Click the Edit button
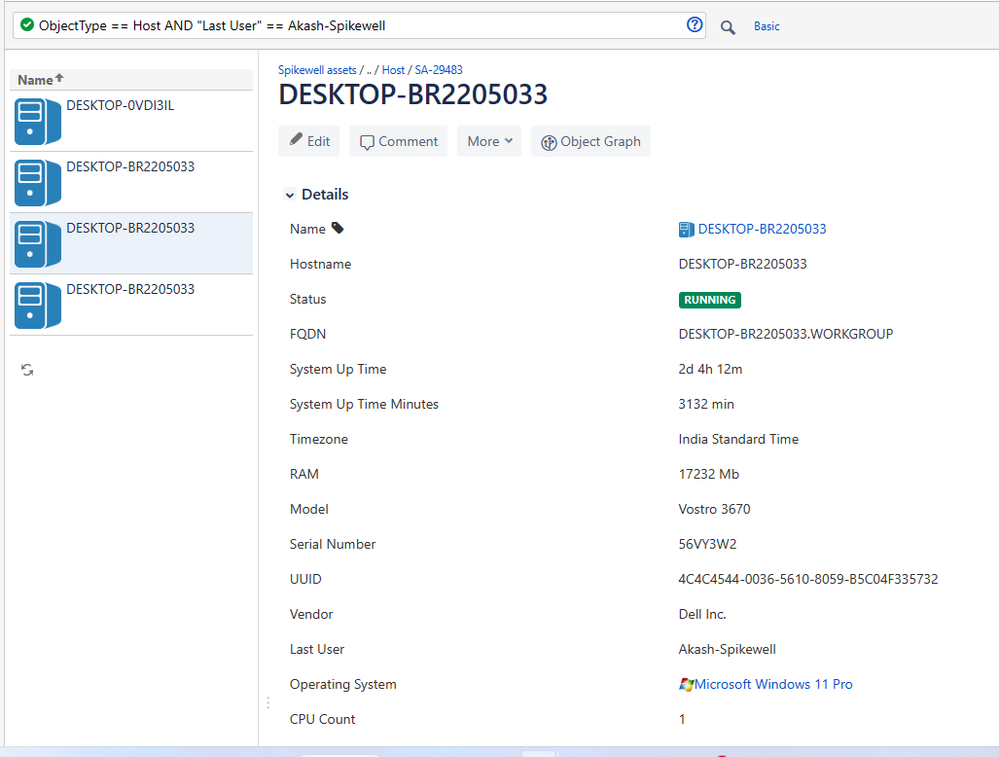Viewport: 999px width, 757px height. tap(309, 141)
